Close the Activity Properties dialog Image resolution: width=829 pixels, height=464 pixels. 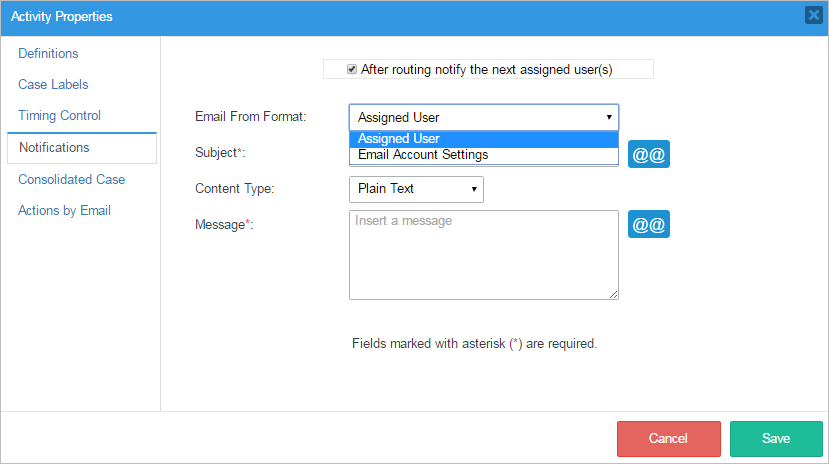[813, 15]
